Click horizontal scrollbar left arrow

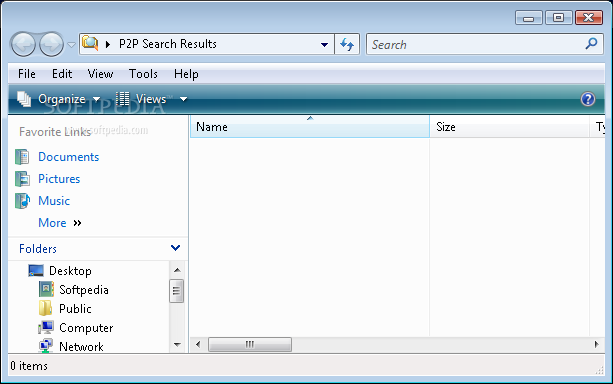point(198,345)
